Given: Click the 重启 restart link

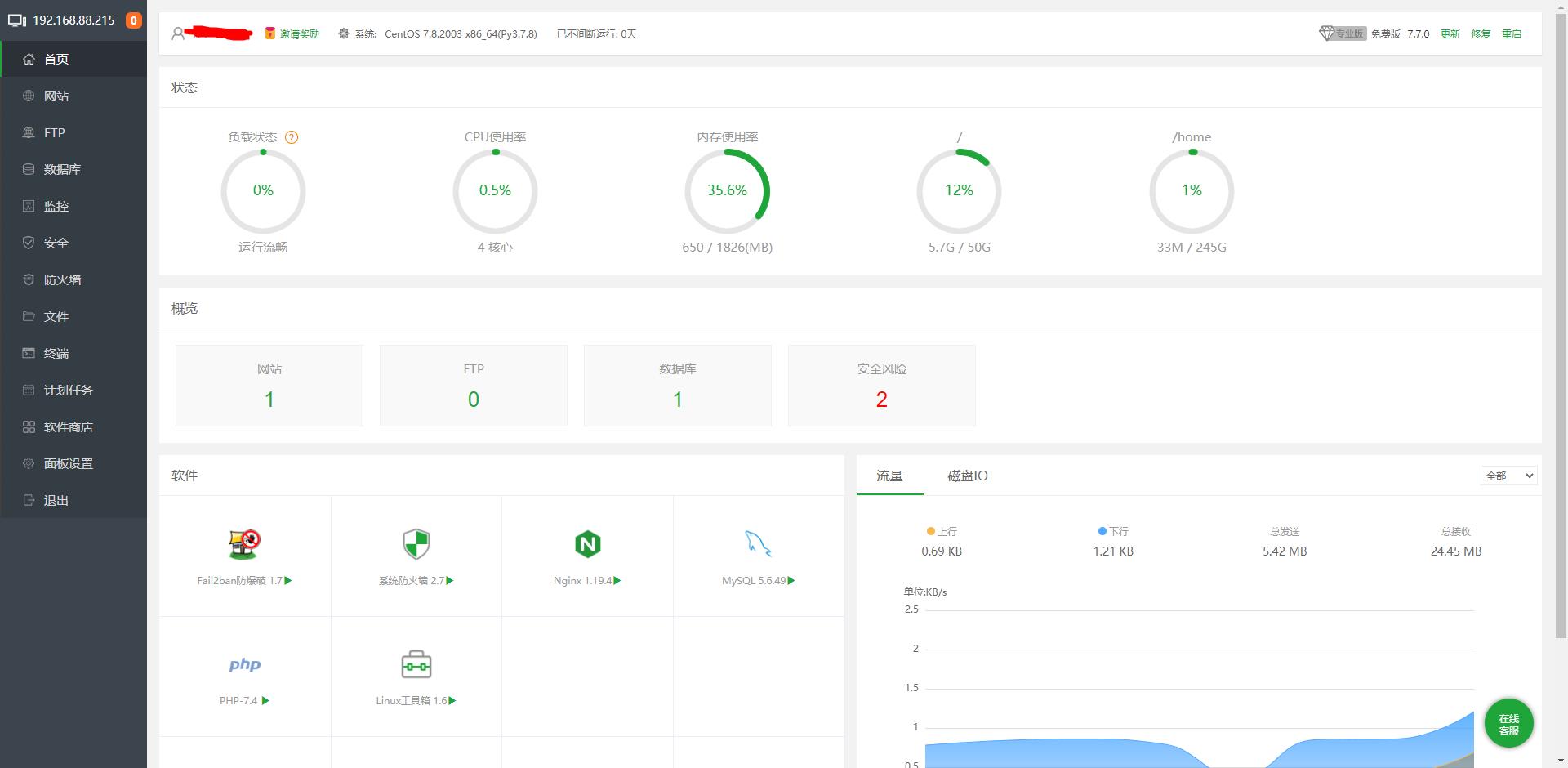Looking at the screenshot, I should pyautogui.click(x=1512, y=34).
